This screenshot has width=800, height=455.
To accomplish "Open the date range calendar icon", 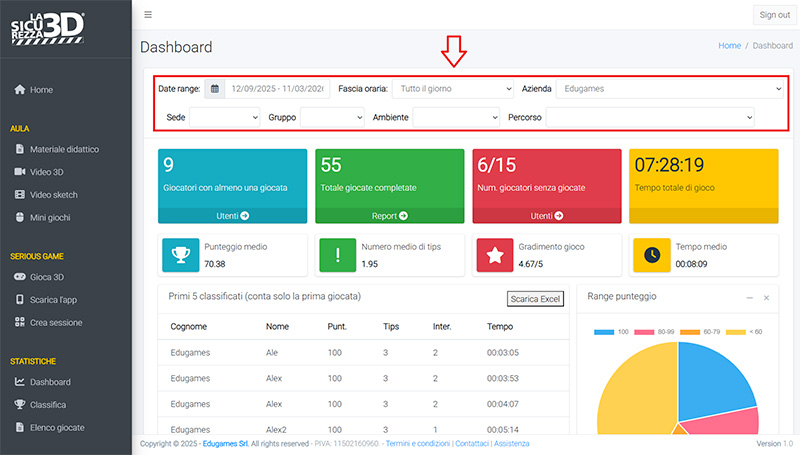I will pyautogui.click(x=215, y=89).
